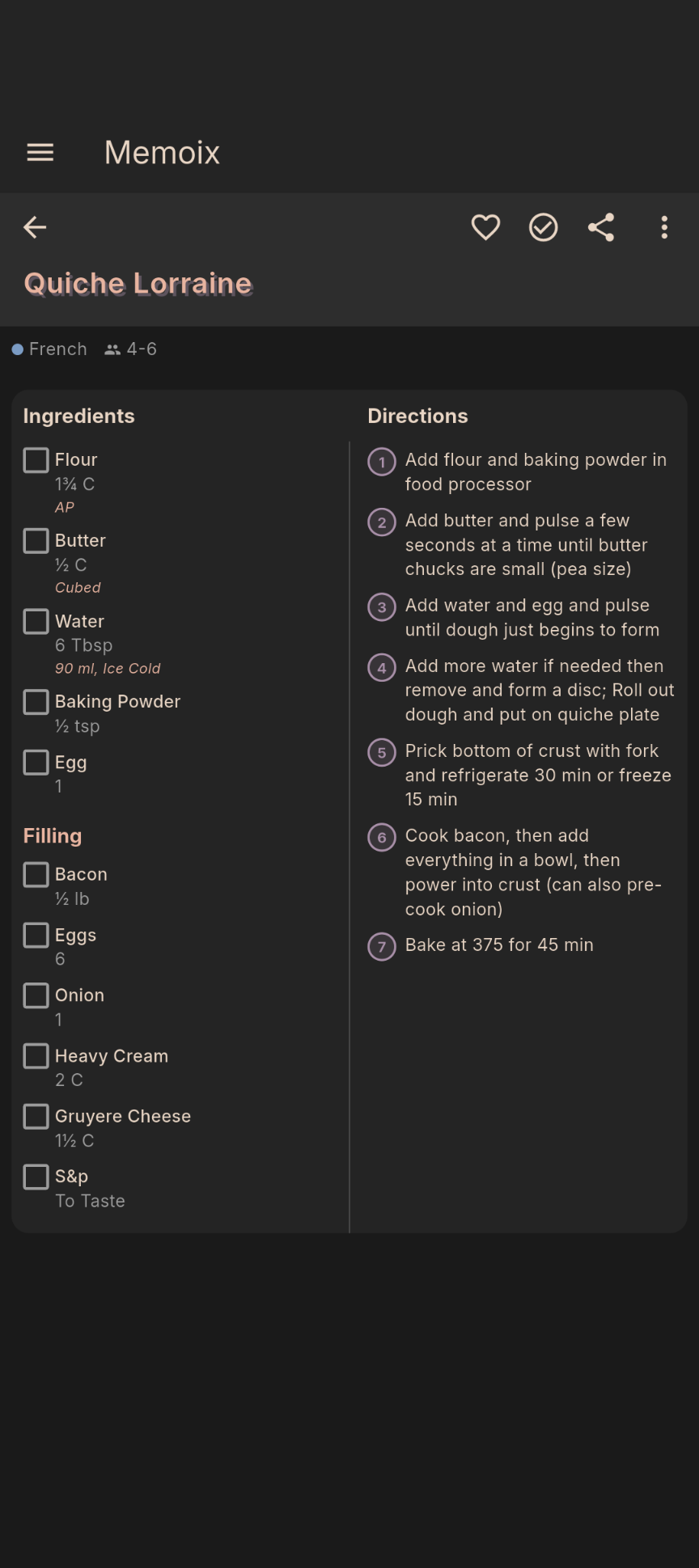Select the French cuisine label
699x1568 pixels.
57,349
